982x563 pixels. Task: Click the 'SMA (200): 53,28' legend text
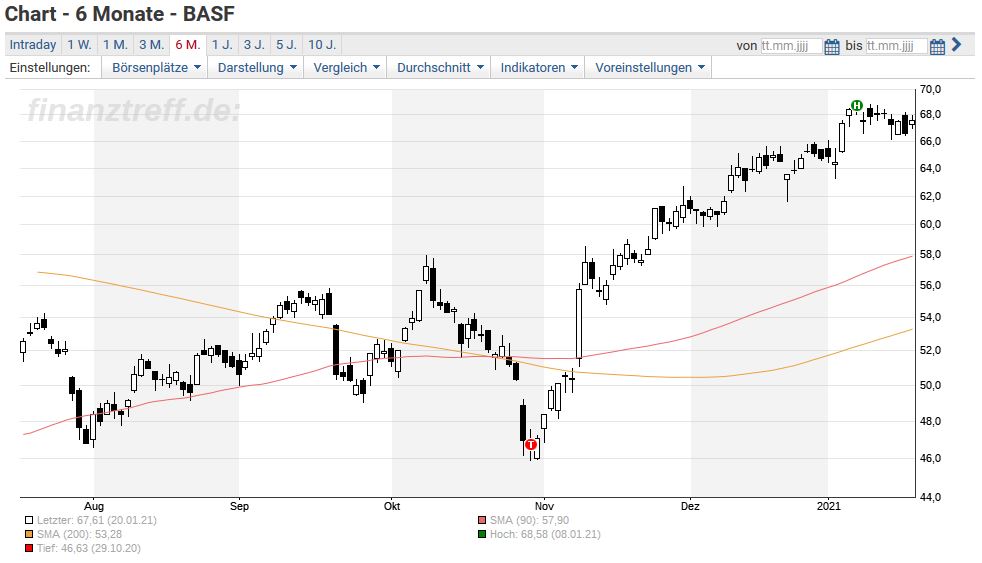click(x=79, y=534)
